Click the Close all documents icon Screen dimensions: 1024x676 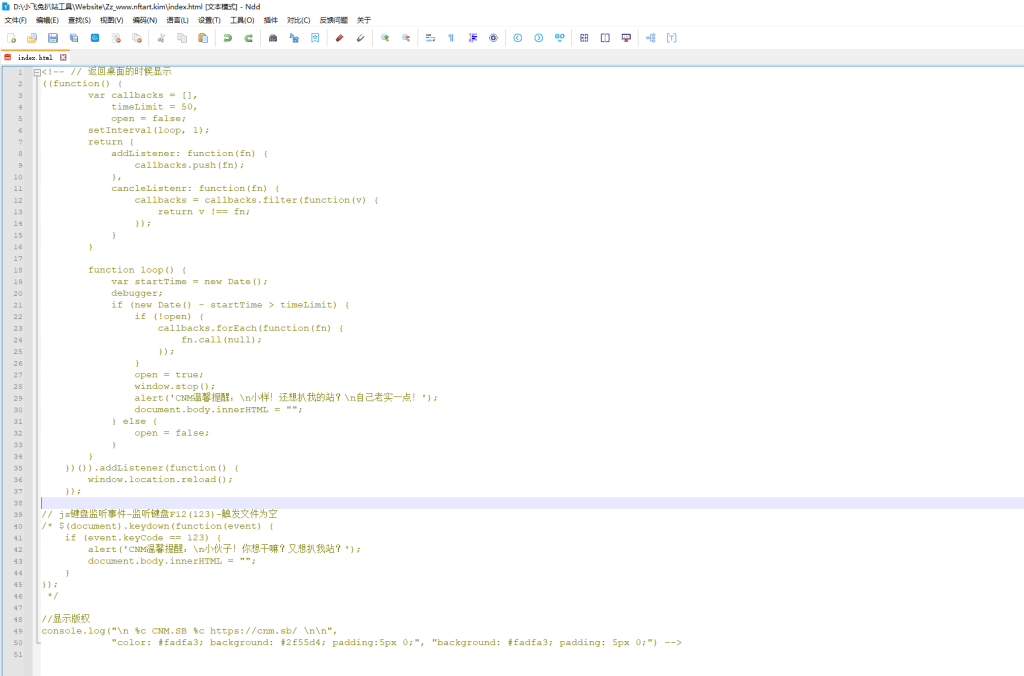click(137, 38)
